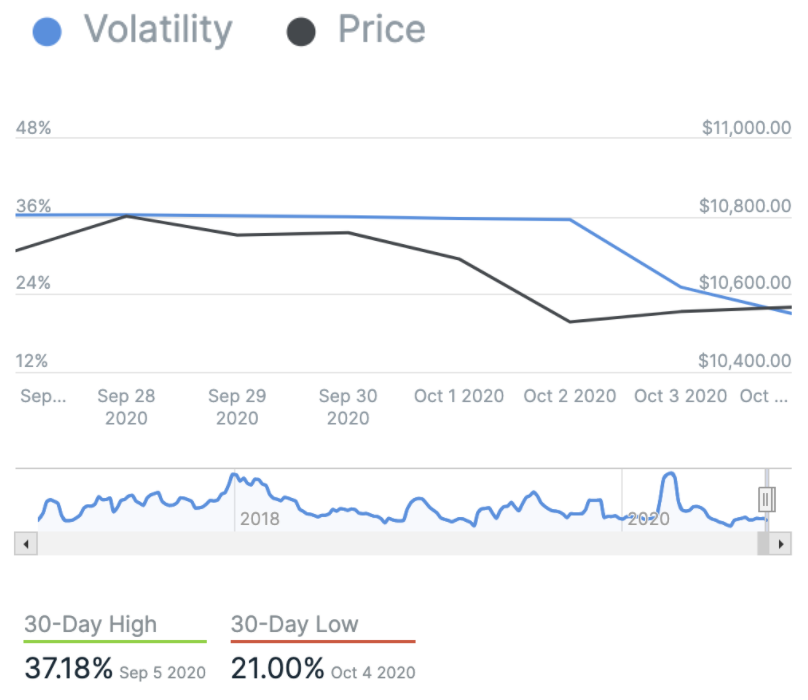This screenshot has height=700, width=808.
Task: Toggle the Volatility series label
Action: (x=158, y=30)
